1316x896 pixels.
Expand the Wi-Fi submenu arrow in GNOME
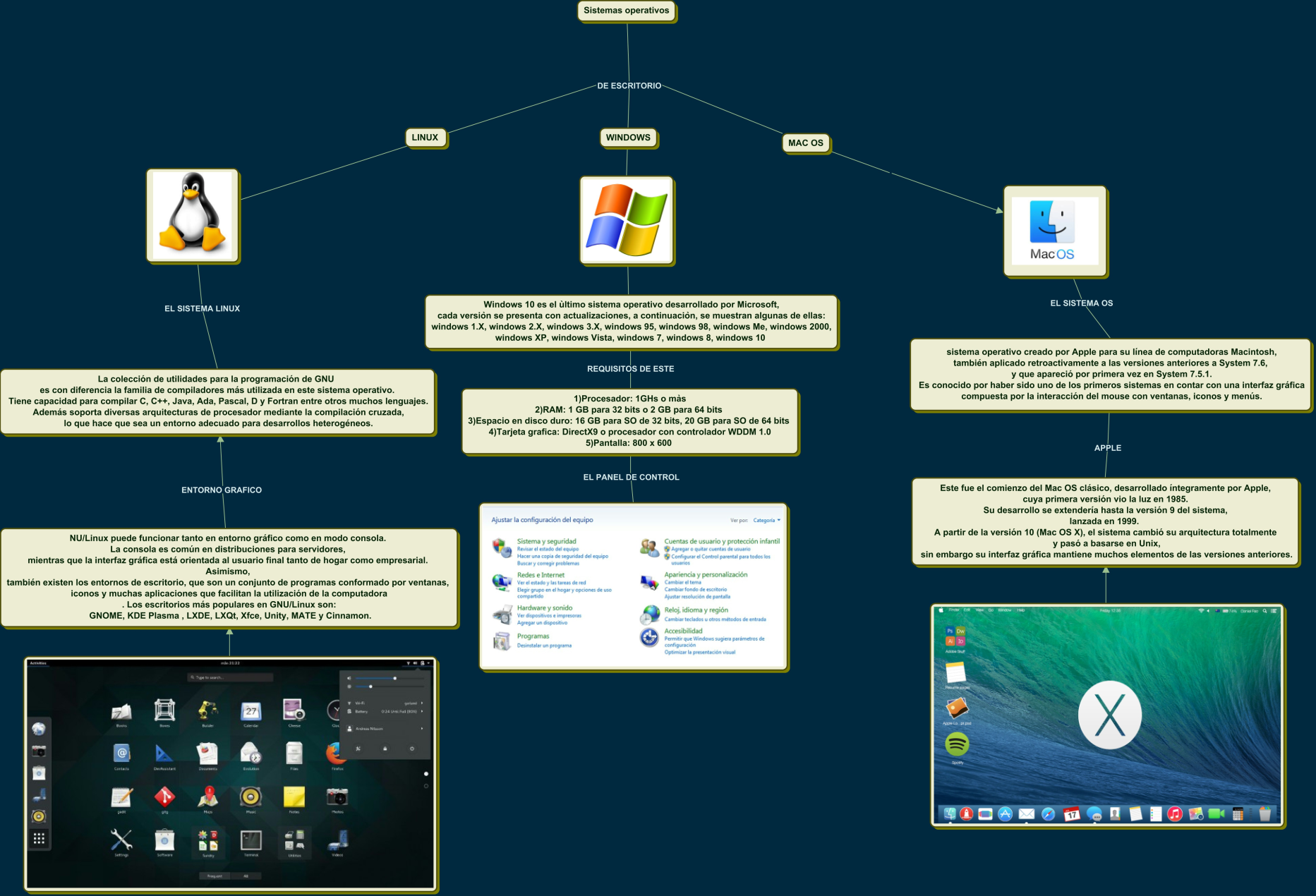click(422, 703)
